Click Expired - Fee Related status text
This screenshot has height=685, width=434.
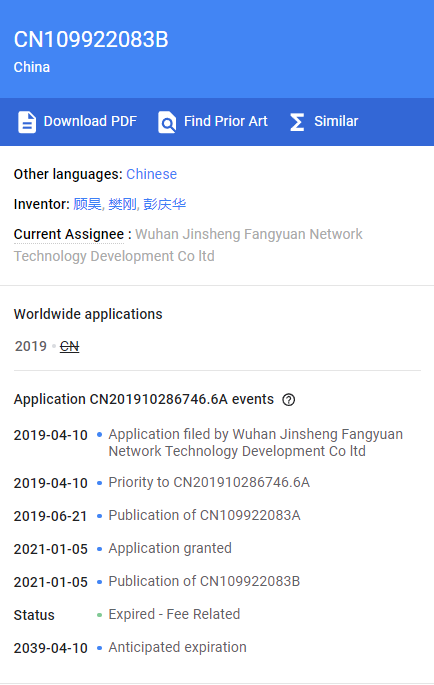pos(174,614)
